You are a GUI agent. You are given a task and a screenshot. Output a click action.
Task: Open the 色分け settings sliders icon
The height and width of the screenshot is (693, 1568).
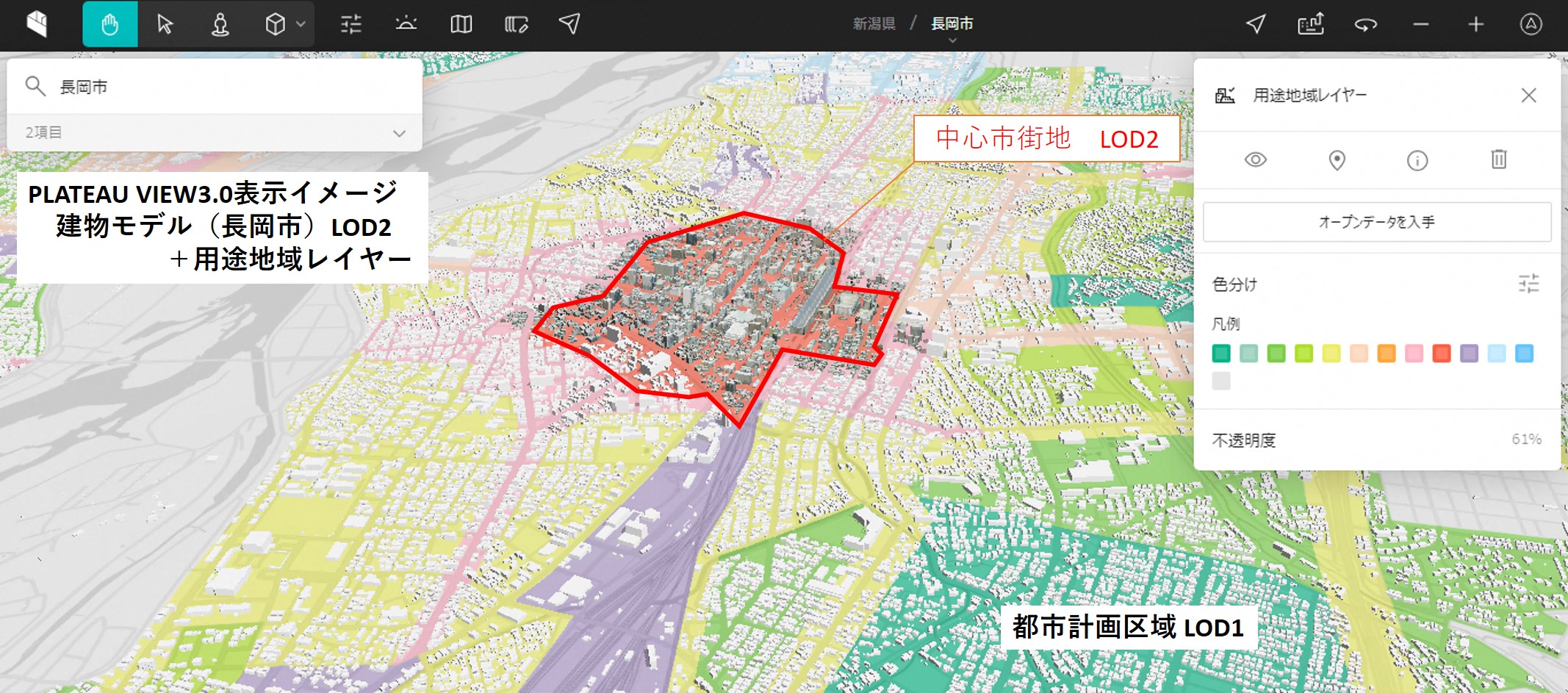click(1529, 284)
